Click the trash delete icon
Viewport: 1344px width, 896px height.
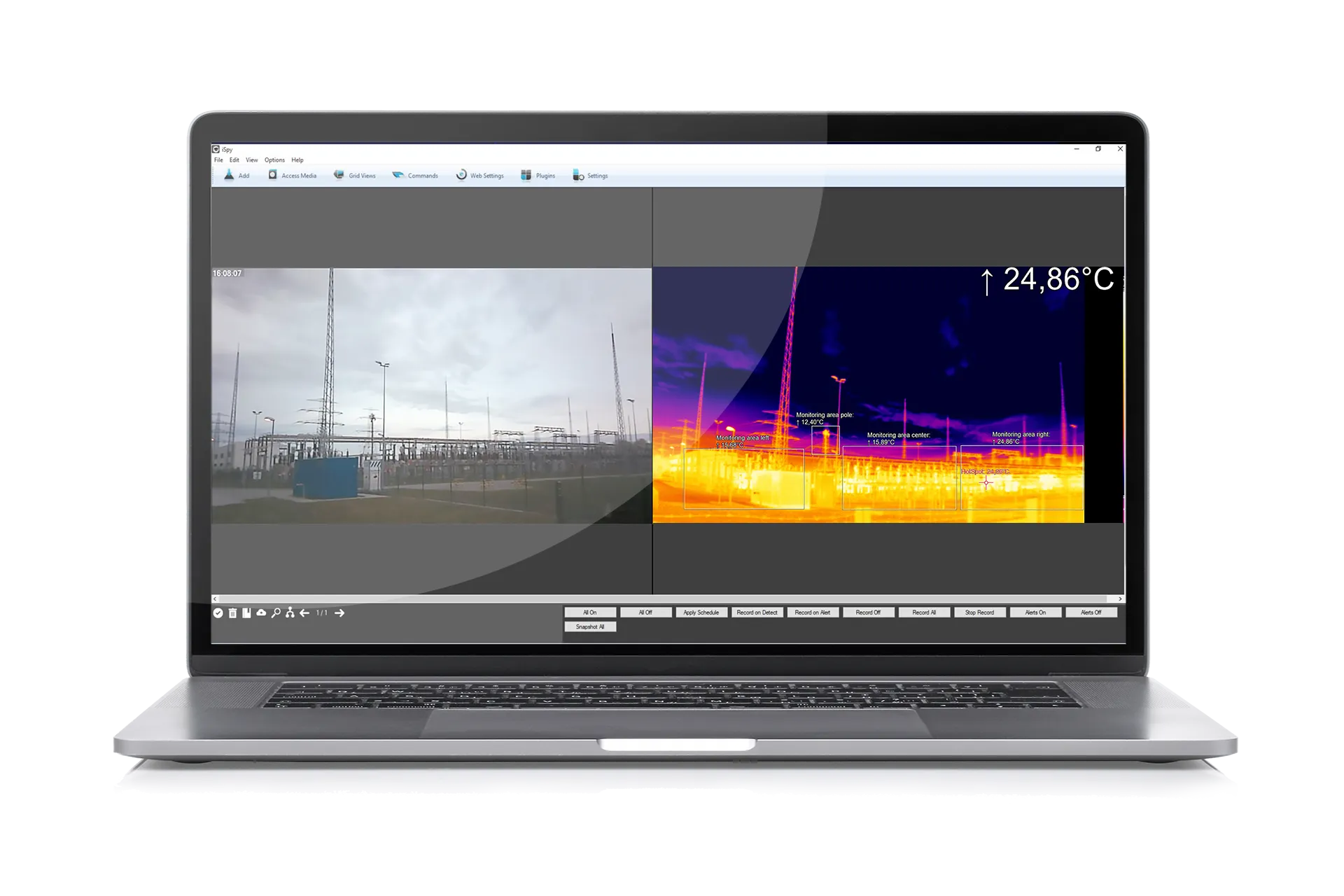point(232,613)
